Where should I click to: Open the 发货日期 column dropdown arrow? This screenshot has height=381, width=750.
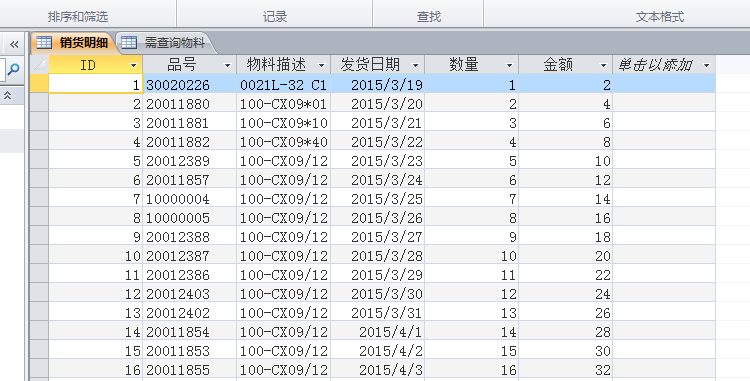point(415,65)
